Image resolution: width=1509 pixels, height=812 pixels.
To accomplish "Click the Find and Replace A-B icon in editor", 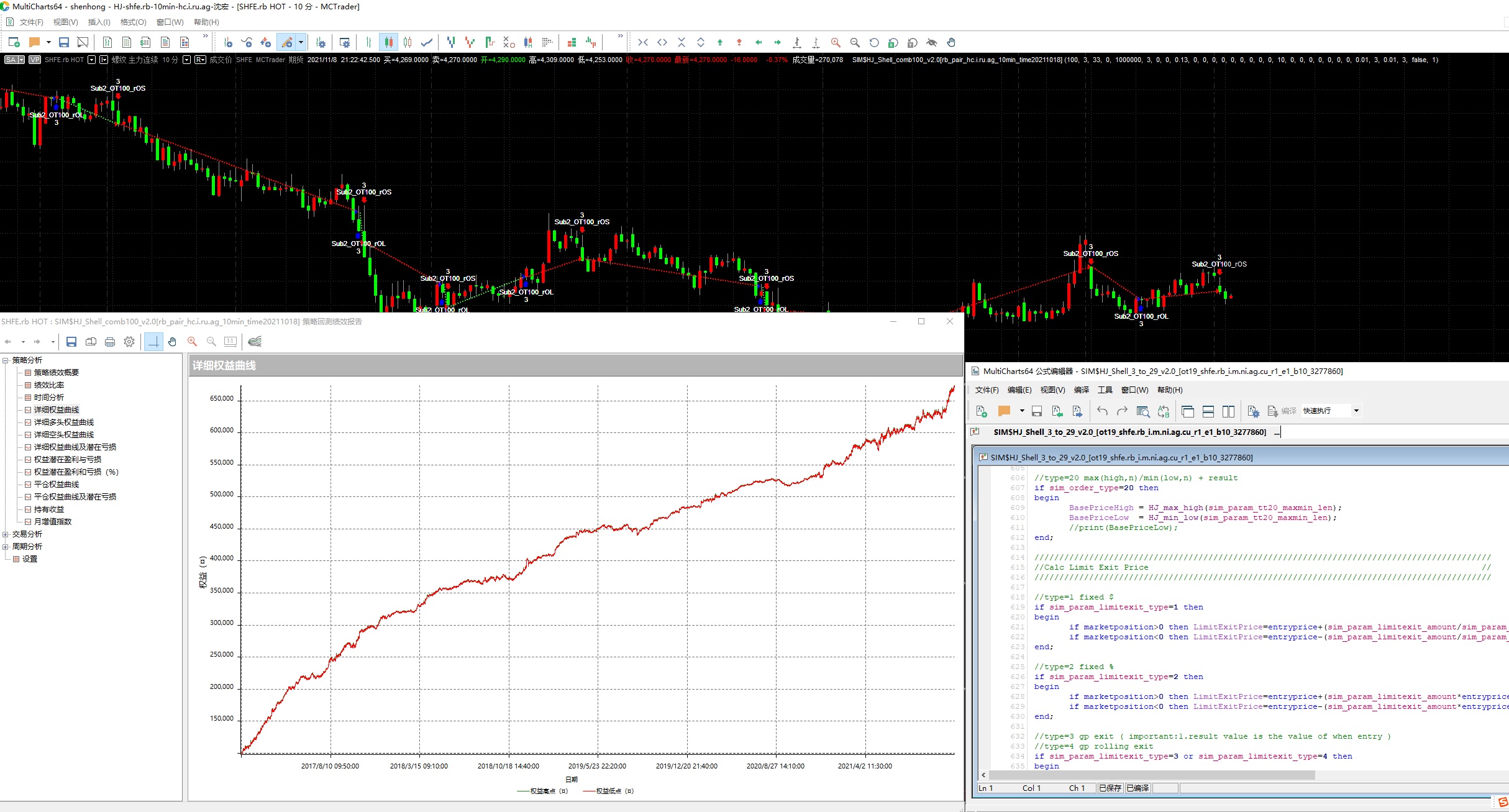I will tap(1163, 411).
